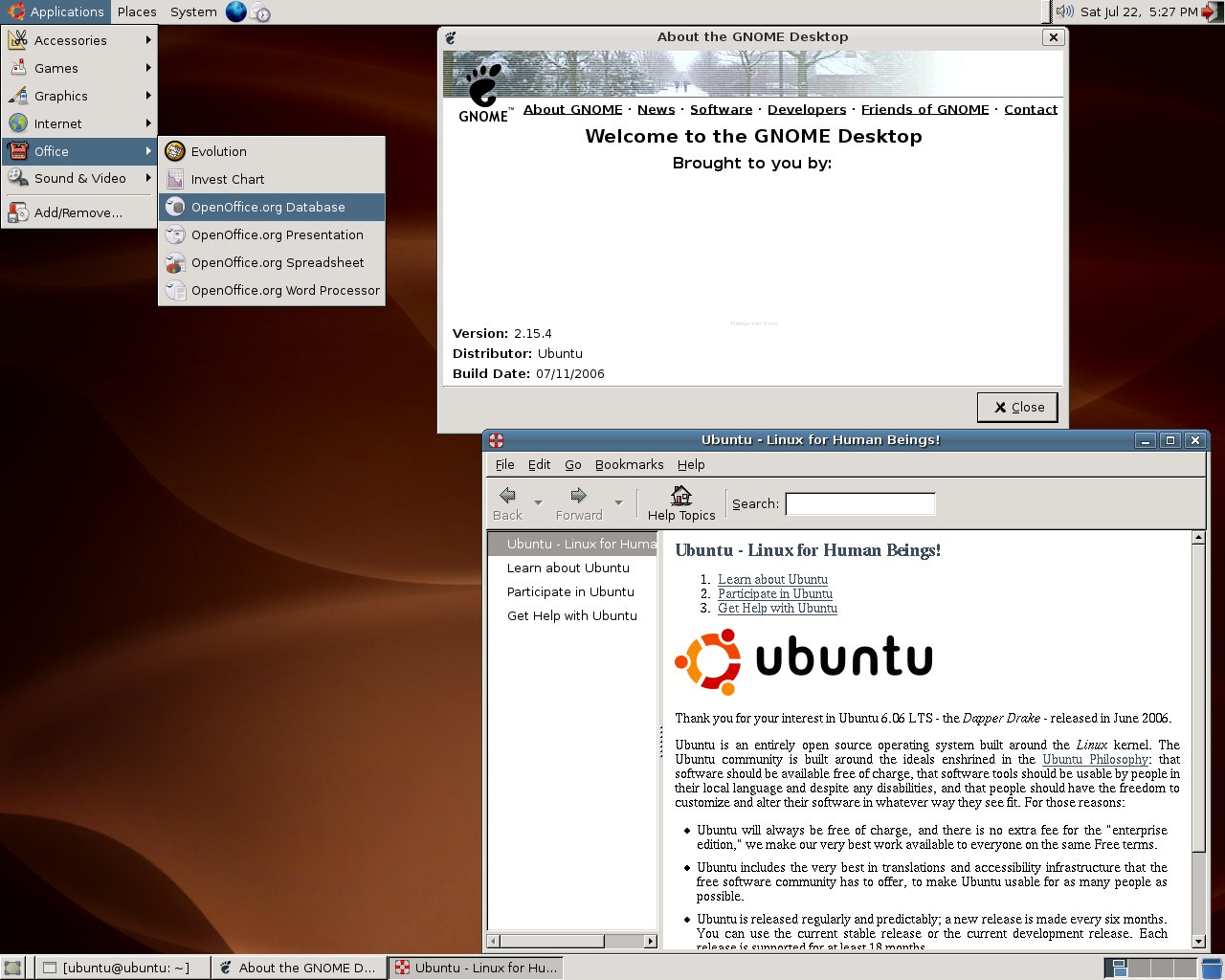
Task: Launch web browser from top panel globe icon
Action: coord(235,11)
